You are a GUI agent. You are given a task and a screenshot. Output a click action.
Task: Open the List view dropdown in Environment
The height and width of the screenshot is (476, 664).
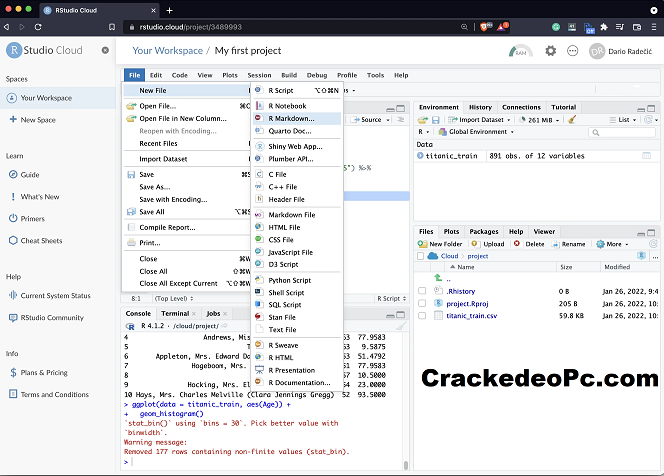click(x=623, y=120)
